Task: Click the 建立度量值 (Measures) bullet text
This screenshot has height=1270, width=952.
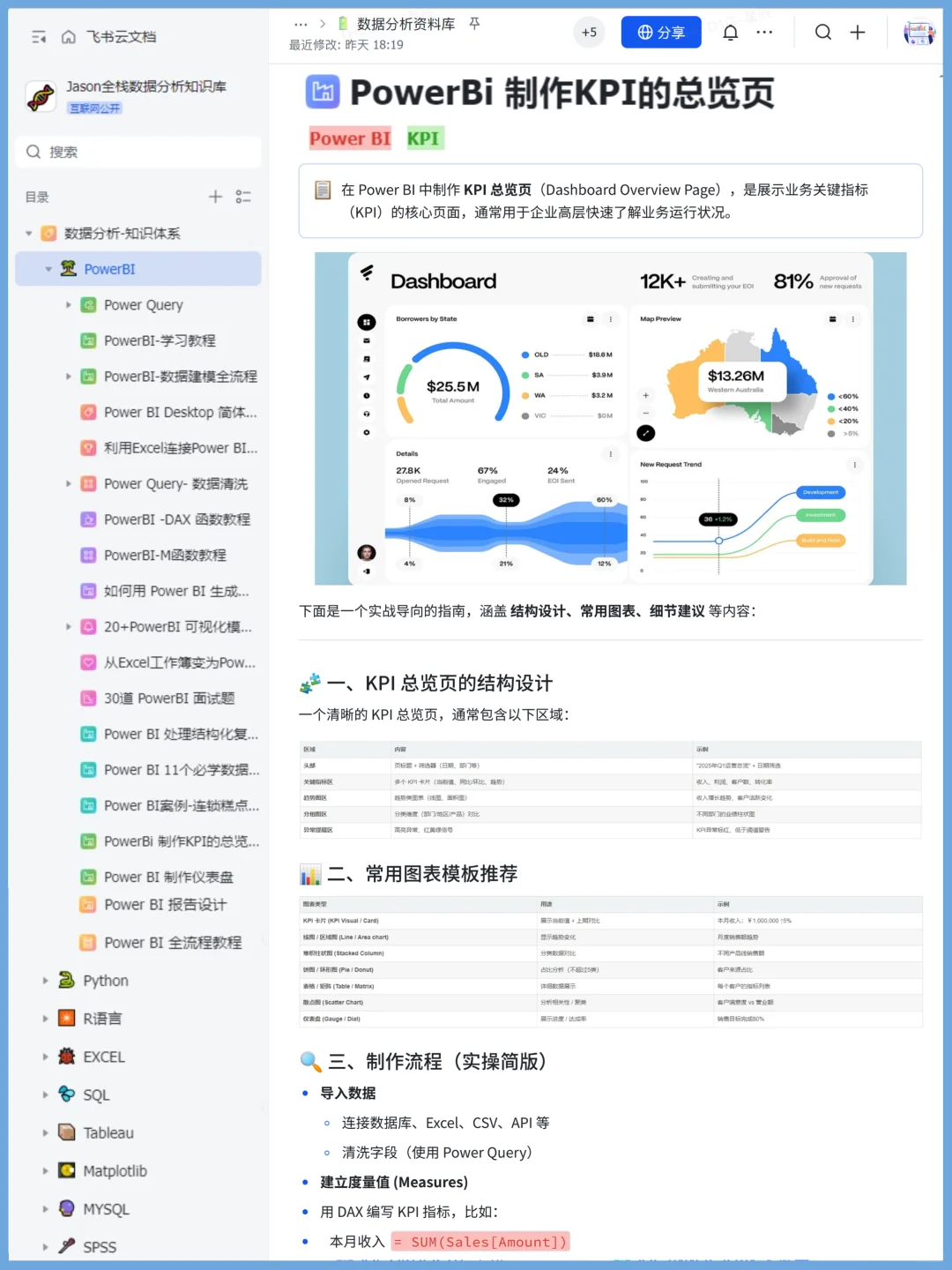Action: tap(394, 1183)
